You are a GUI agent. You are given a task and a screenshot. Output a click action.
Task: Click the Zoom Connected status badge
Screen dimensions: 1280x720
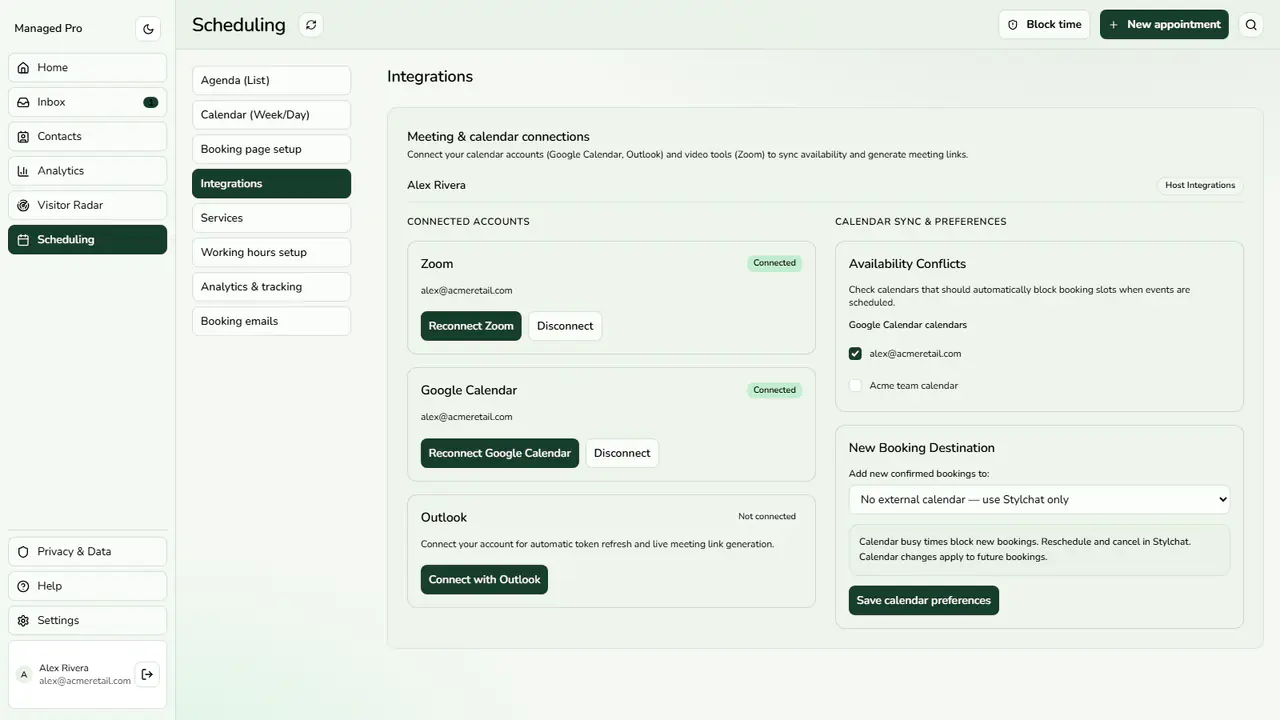pos(774,264)
